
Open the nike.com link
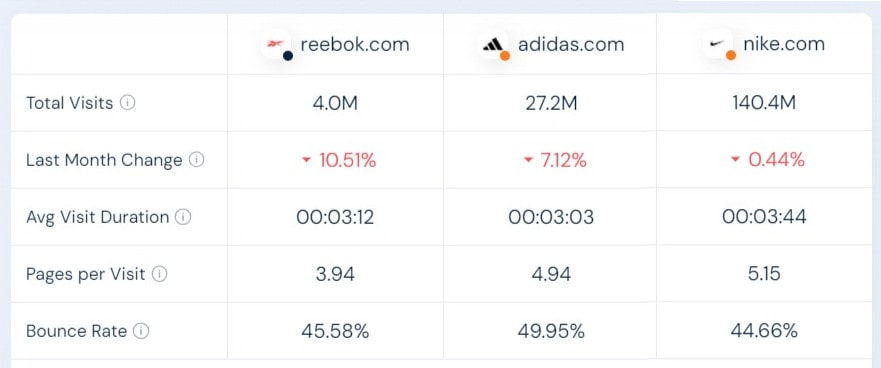pos(784,44)
